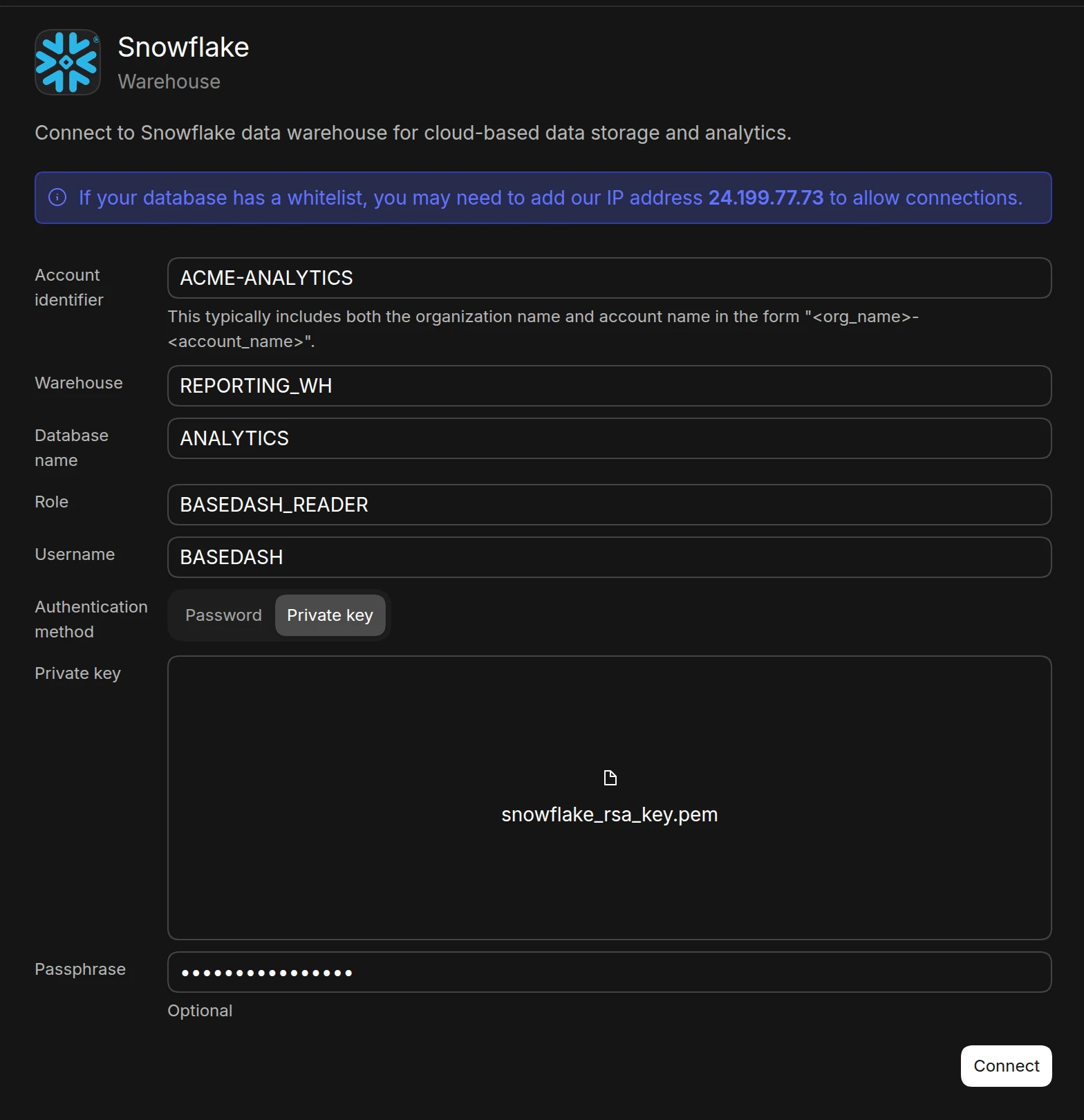Click the Warehouse subtitle under Snowflake
The height and width of the screenshot is (1120, 1084).
tap(169, 82)
